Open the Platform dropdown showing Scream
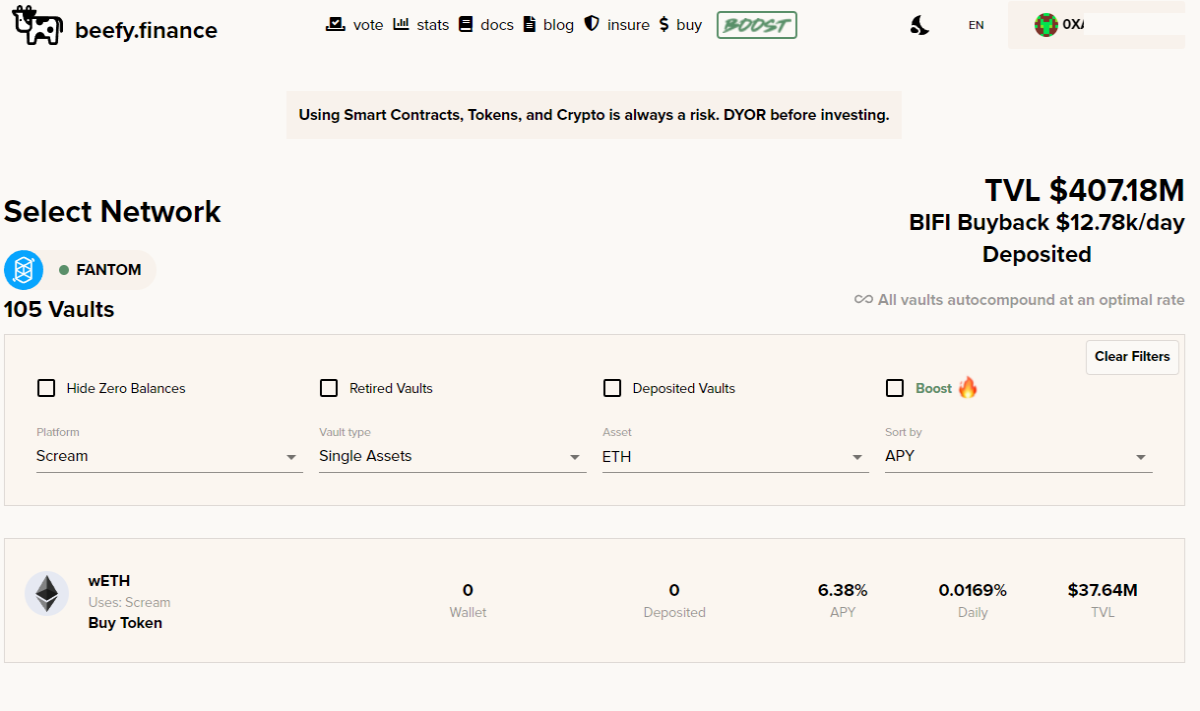The height and width of the screenshot is (711, 1200). point(169,456)
